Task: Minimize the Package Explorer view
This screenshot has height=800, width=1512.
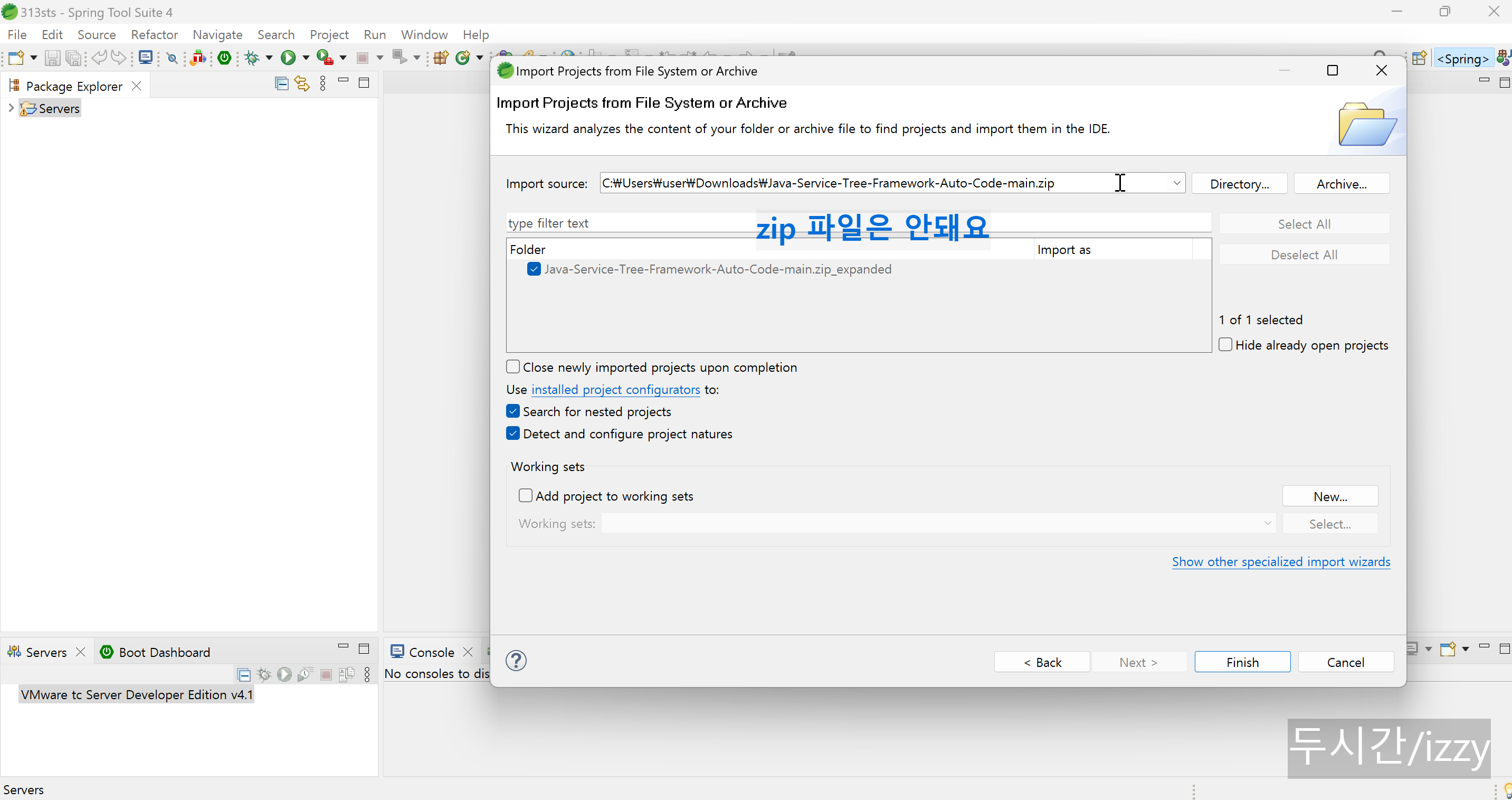Action: pos(344,80)
